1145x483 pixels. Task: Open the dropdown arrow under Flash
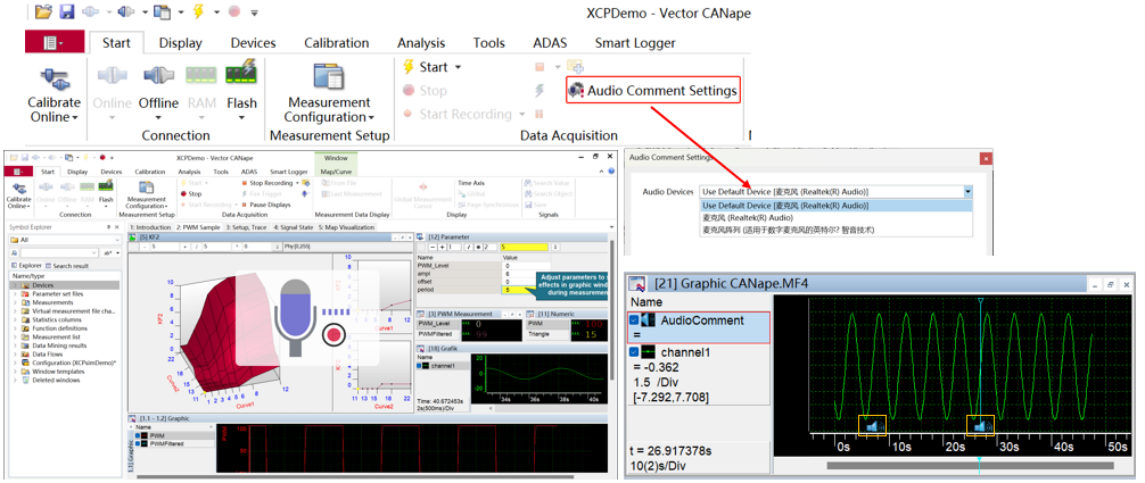(241, 118)
